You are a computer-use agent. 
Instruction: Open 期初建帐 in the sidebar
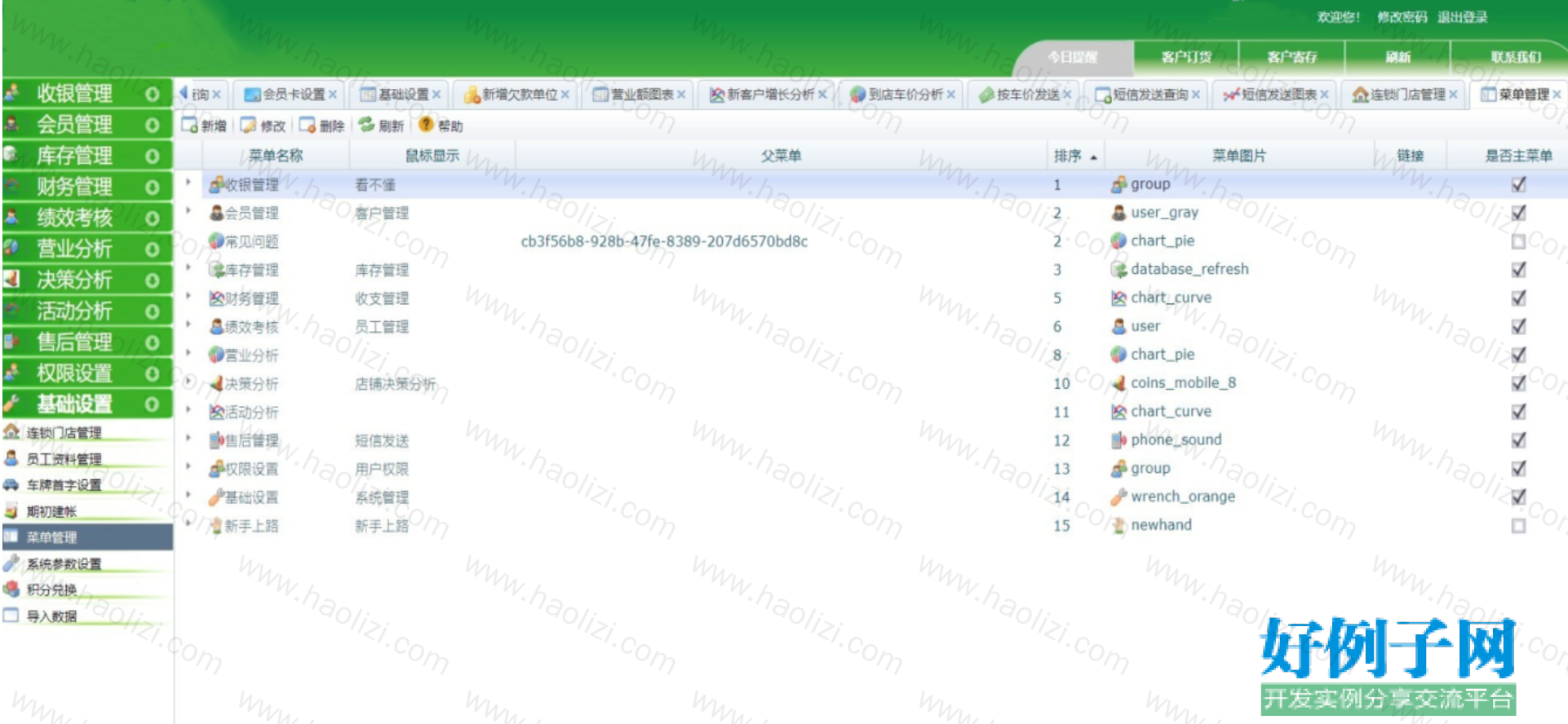point(51,511)
